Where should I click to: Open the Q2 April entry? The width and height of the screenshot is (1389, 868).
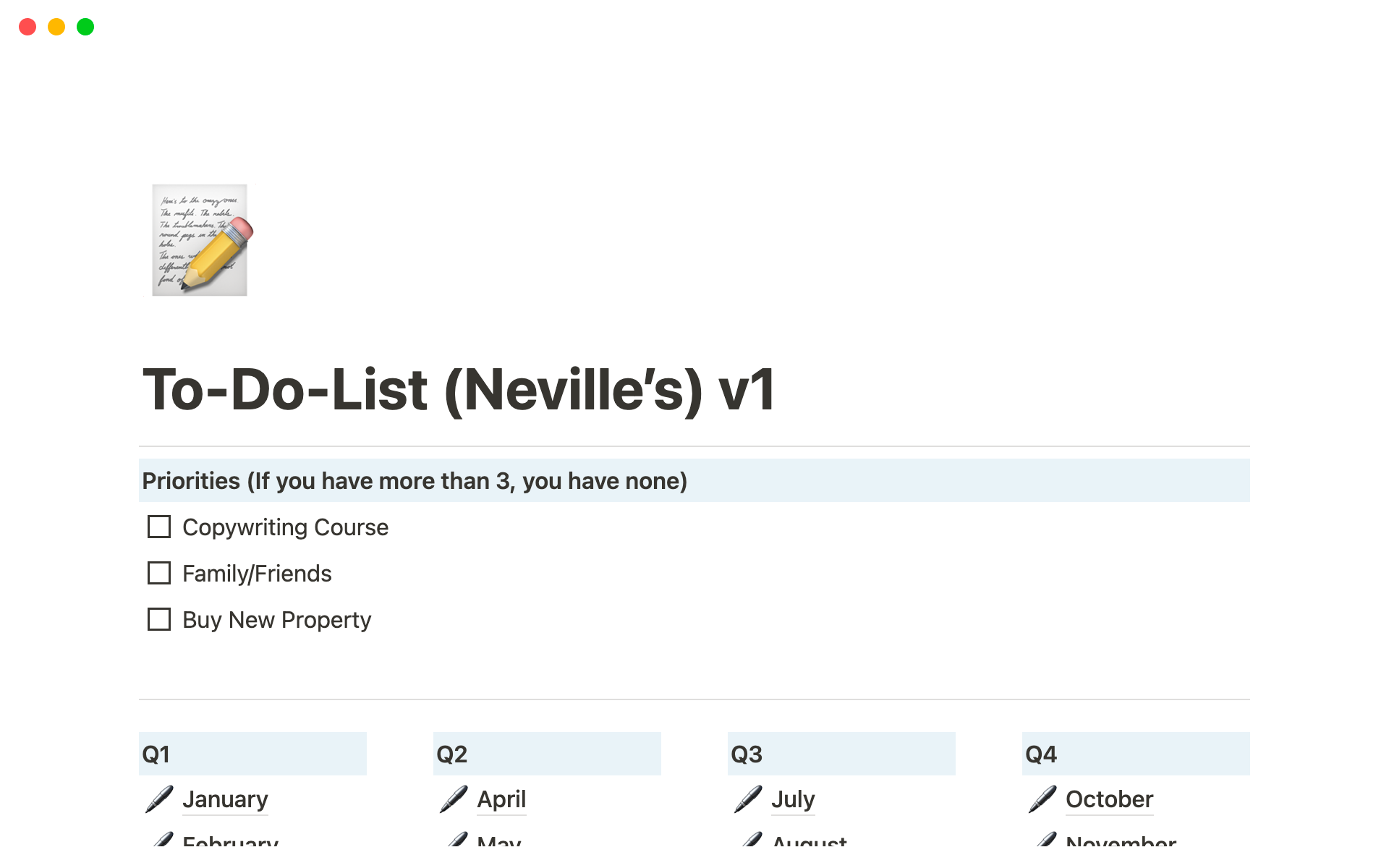click(x=501, y=798)
